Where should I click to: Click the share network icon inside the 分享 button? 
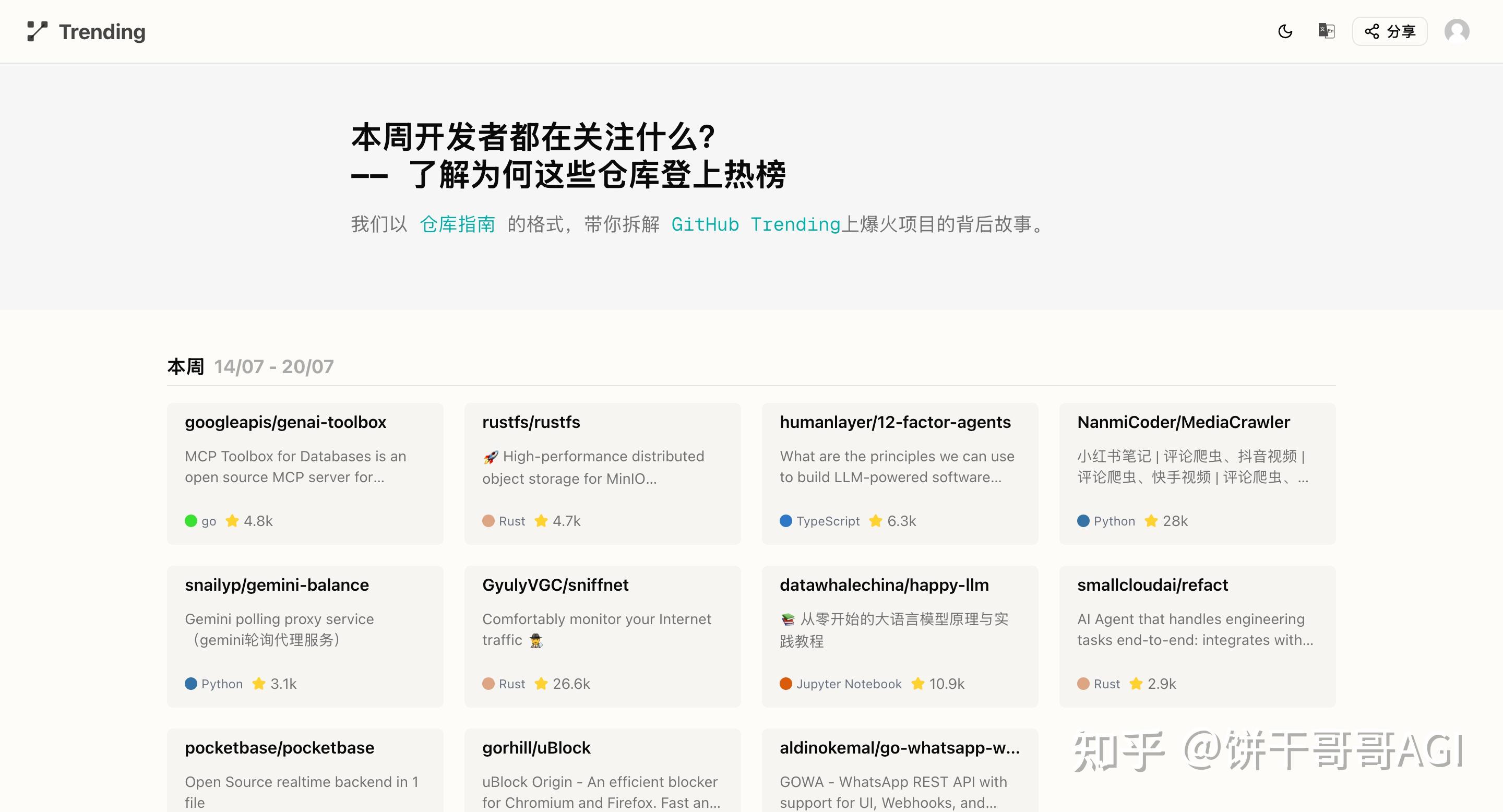pos(1373,31)
